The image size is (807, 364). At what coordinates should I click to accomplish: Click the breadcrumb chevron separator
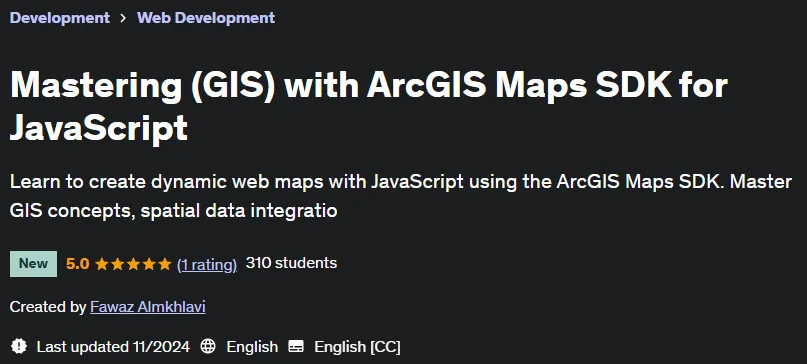[x=124, y=18]
